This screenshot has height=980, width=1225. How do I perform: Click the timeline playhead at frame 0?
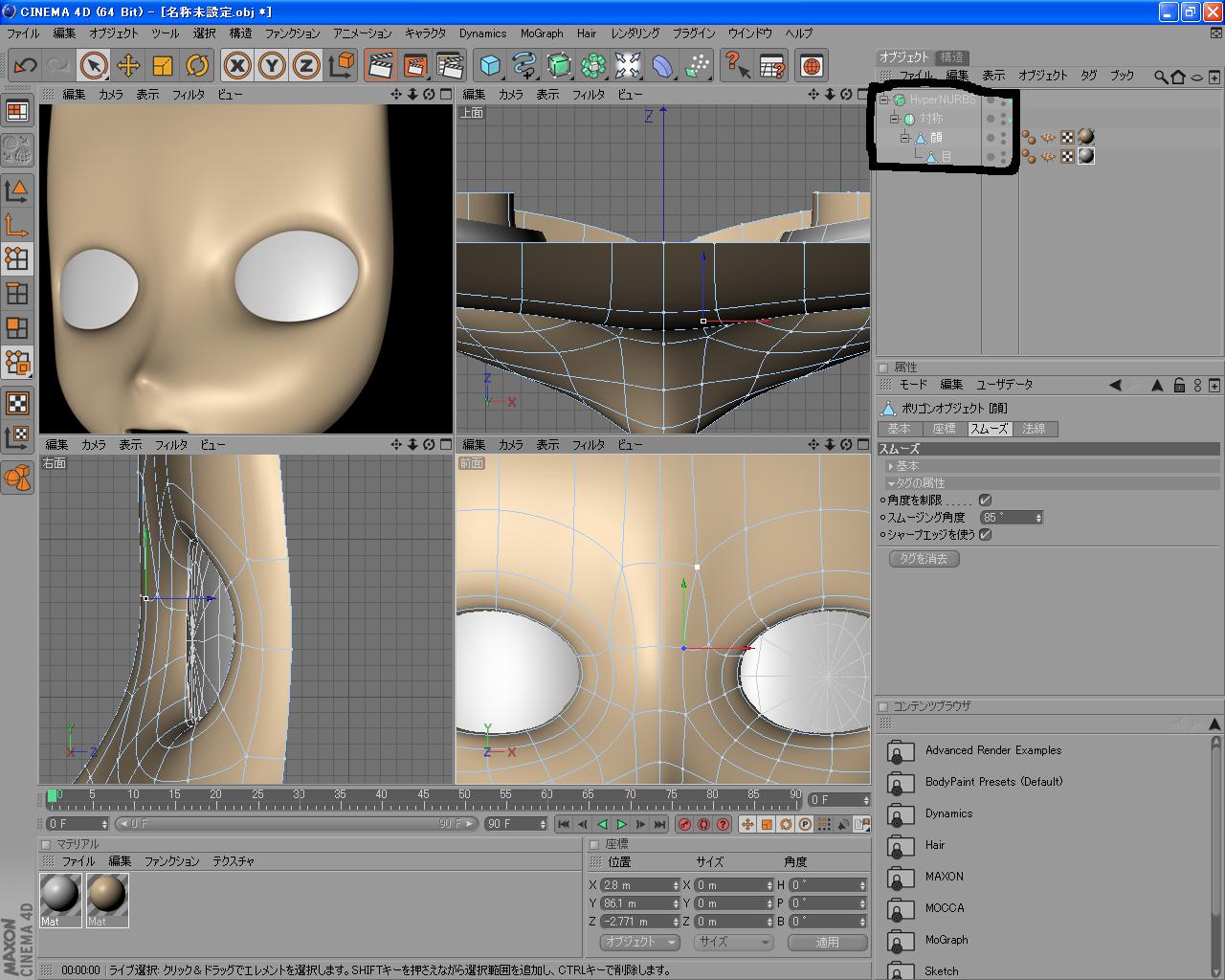[x=52, y=796]
